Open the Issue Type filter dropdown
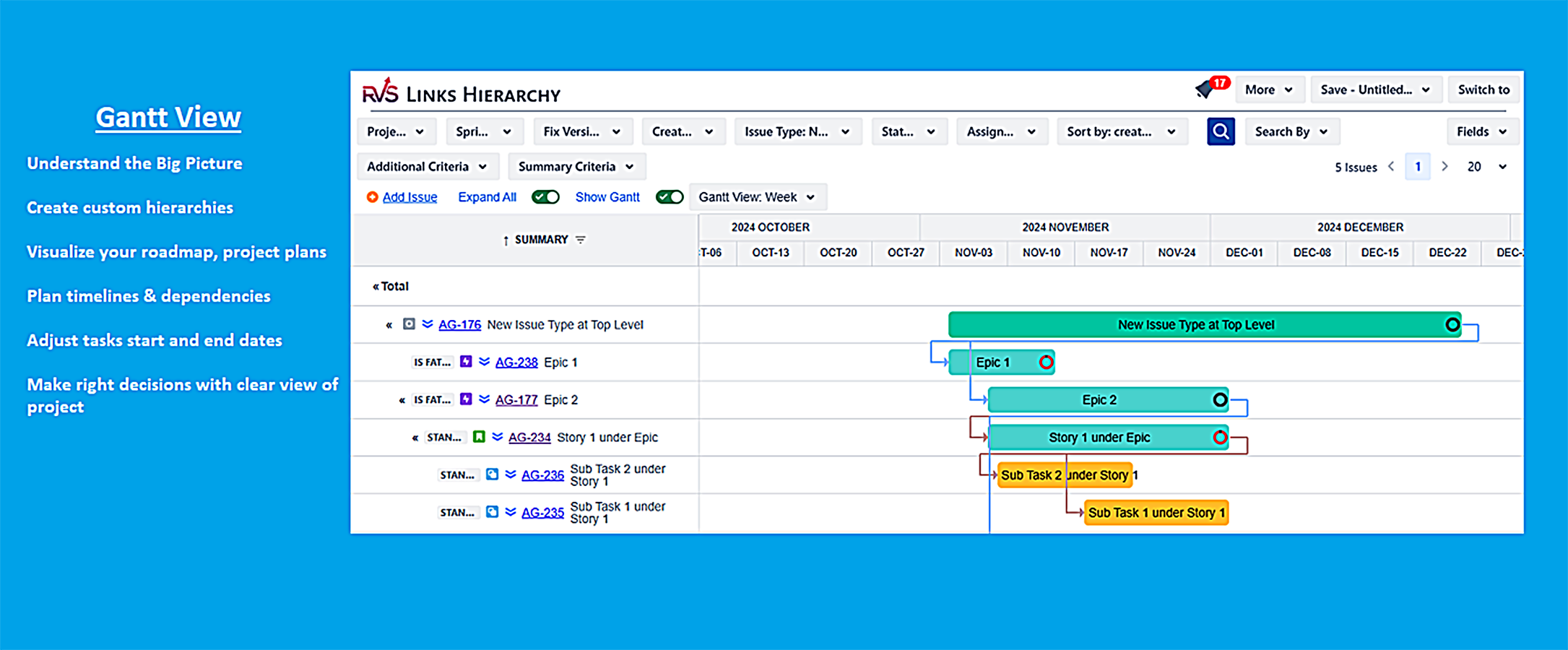The height and width of the screenshot is (650, 1568). coord(797,131)
